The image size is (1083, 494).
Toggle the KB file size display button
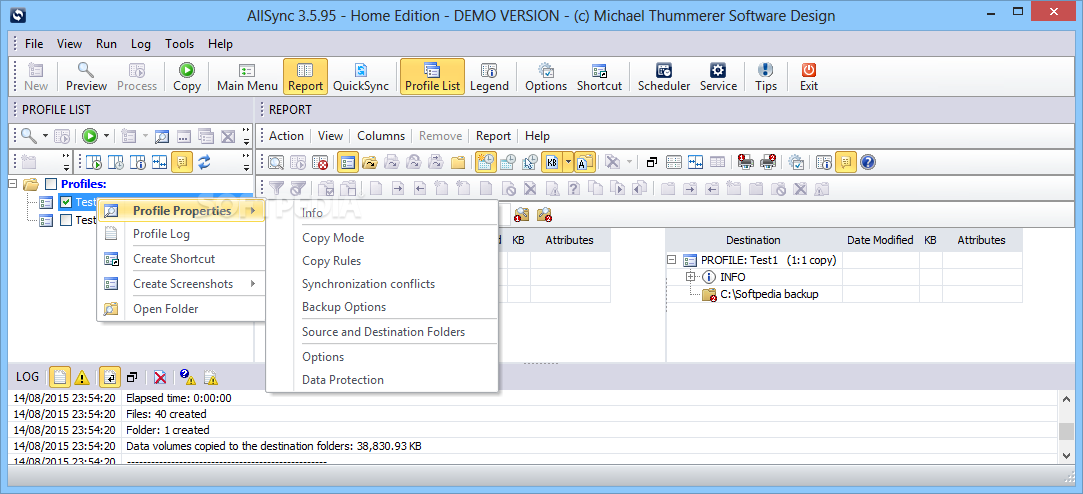pos(552,162)
